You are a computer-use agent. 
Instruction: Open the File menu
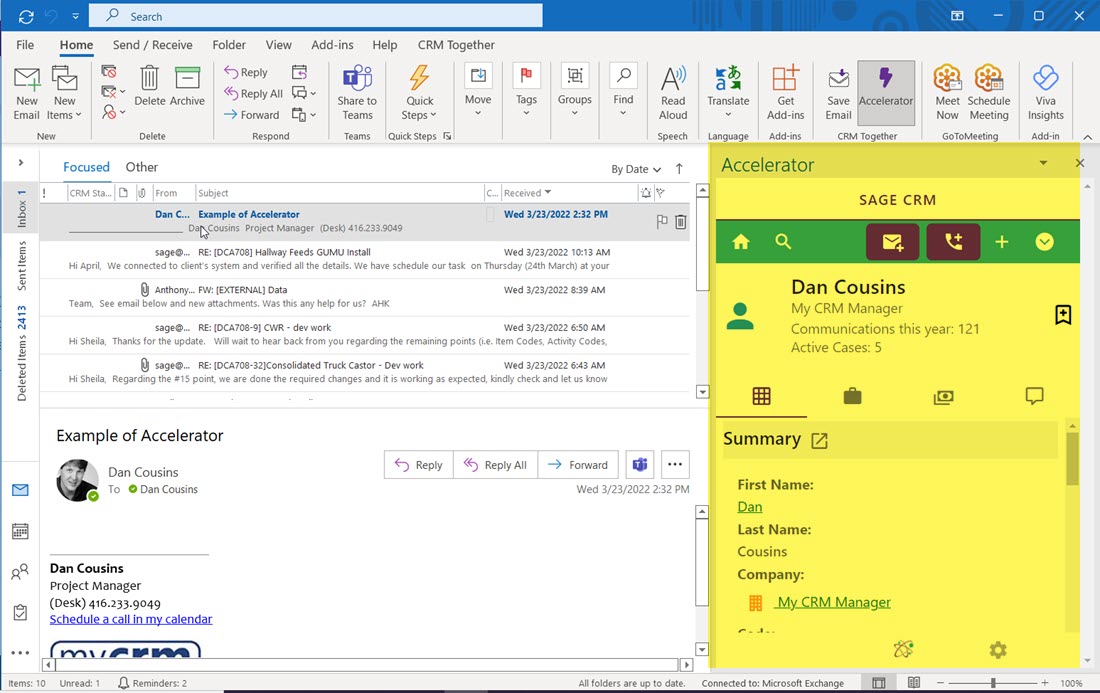25,45
